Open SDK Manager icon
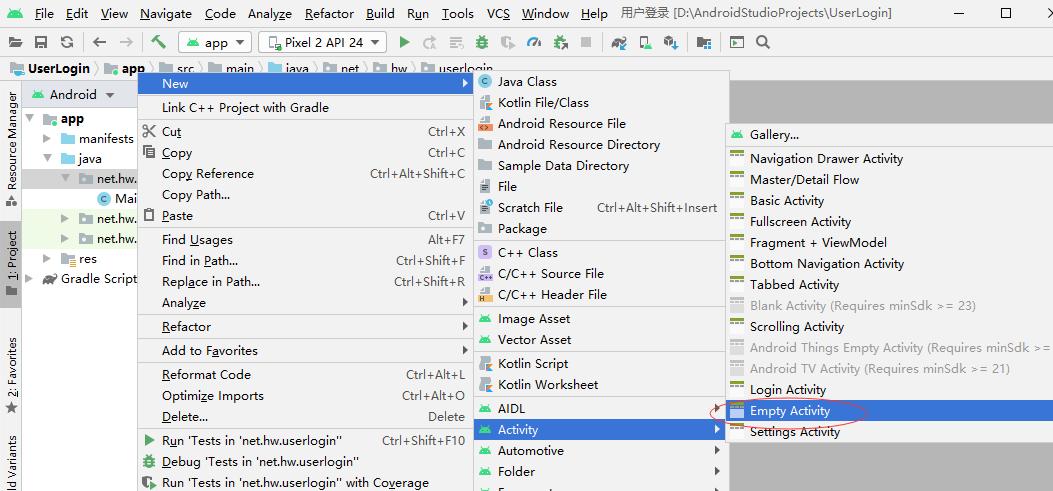This screenshot has height=491, width=1053. pos(670,42)
